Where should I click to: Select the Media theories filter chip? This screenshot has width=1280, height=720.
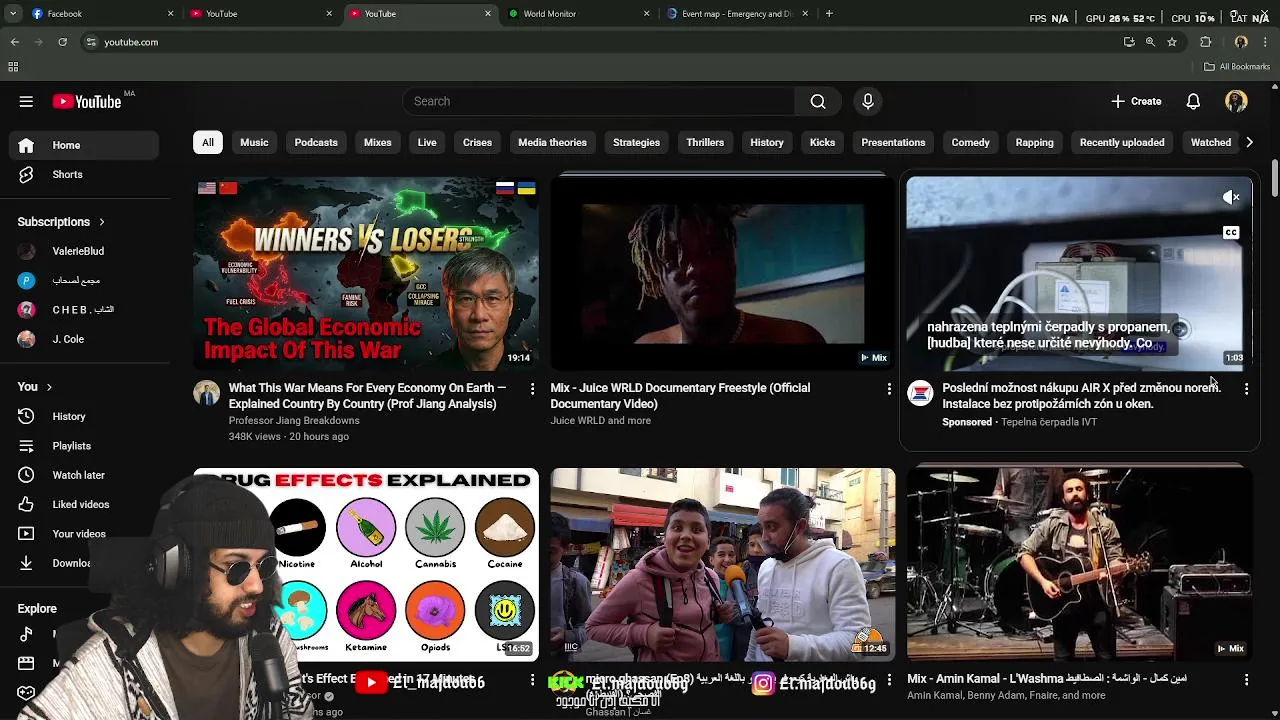[552, 142]
